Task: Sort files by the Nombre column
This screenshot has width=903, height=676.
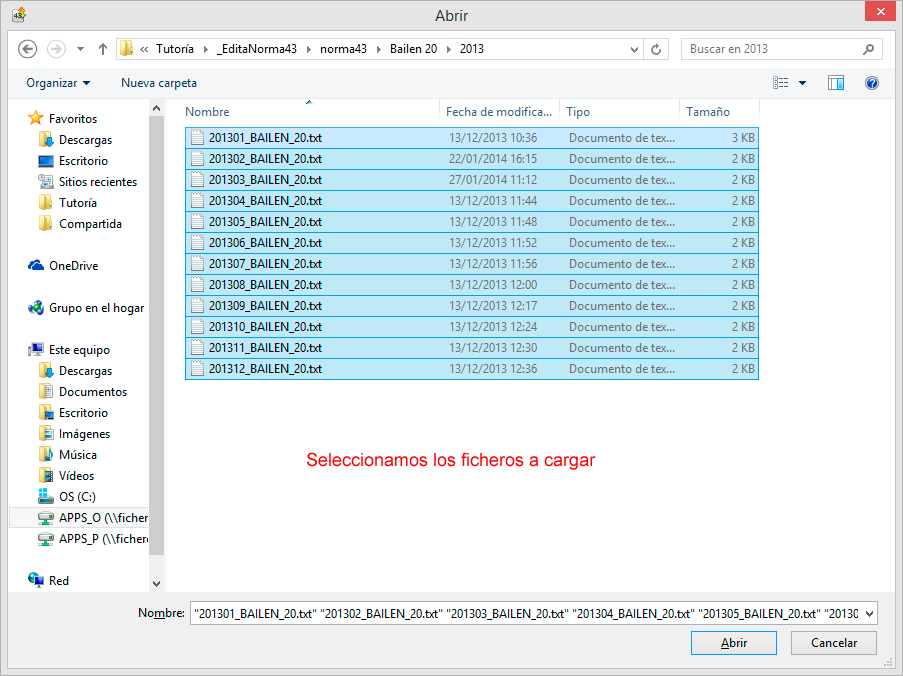Action: pos(312,112)
